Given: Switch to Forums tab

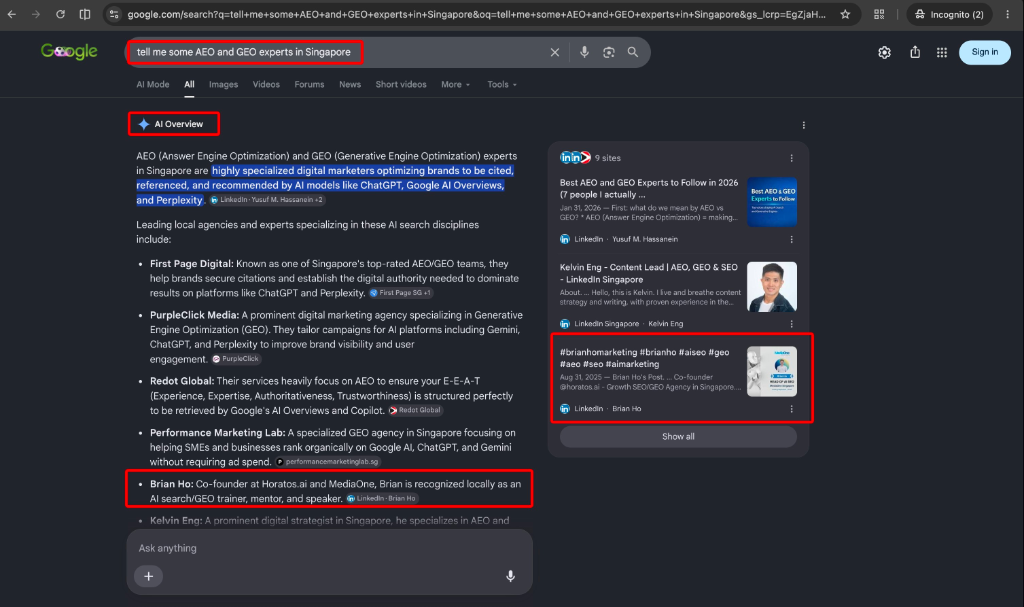Looking at the screenshot, I should (x=309, y=84).
